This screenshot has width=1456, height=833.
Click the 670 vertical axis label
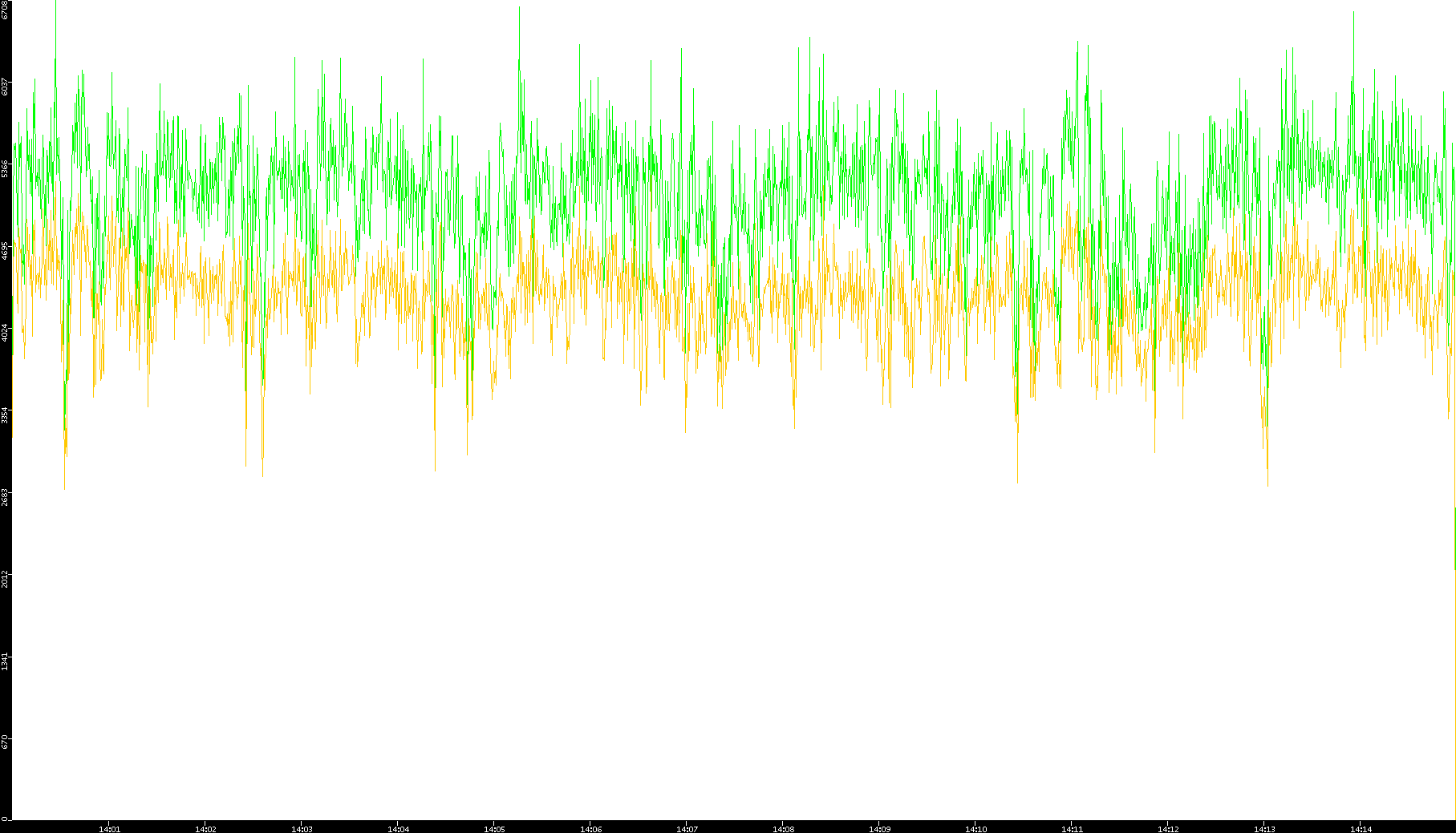coord(6,742)
